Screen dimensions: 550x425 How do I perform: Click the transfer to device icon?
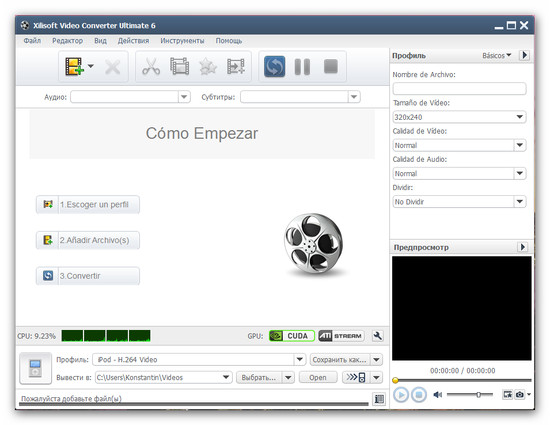tap(356, 377)
